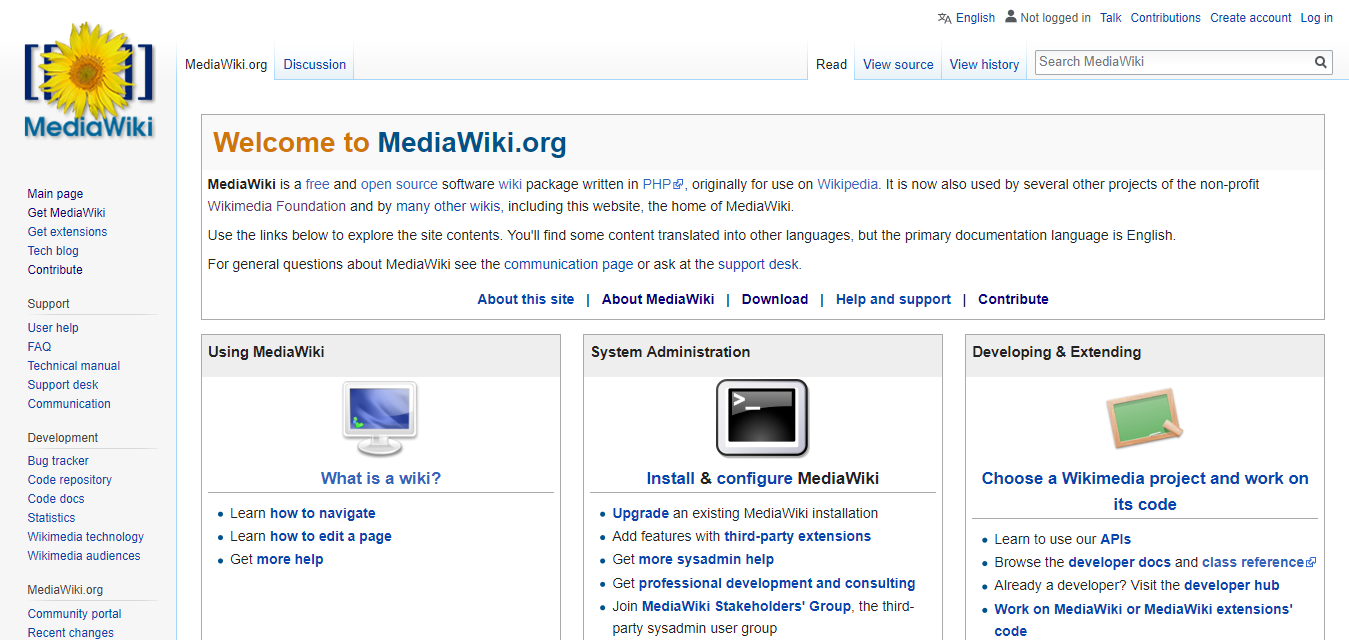Open Recent changes in the sidebar

point(71,633)
